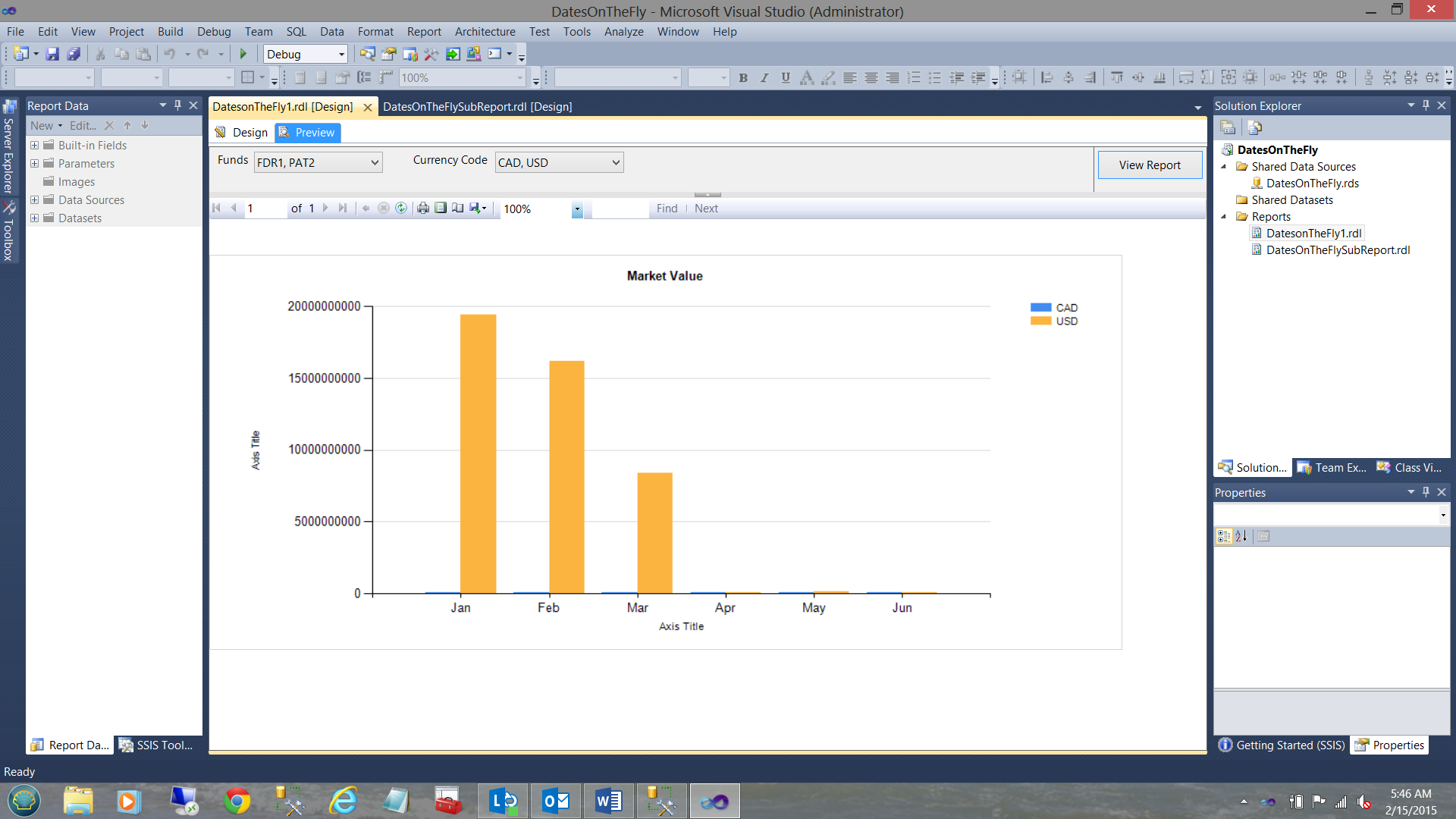This screenshot has width=1456, height=819.
Task: Click the Print report icon
Action: point(423,209)
